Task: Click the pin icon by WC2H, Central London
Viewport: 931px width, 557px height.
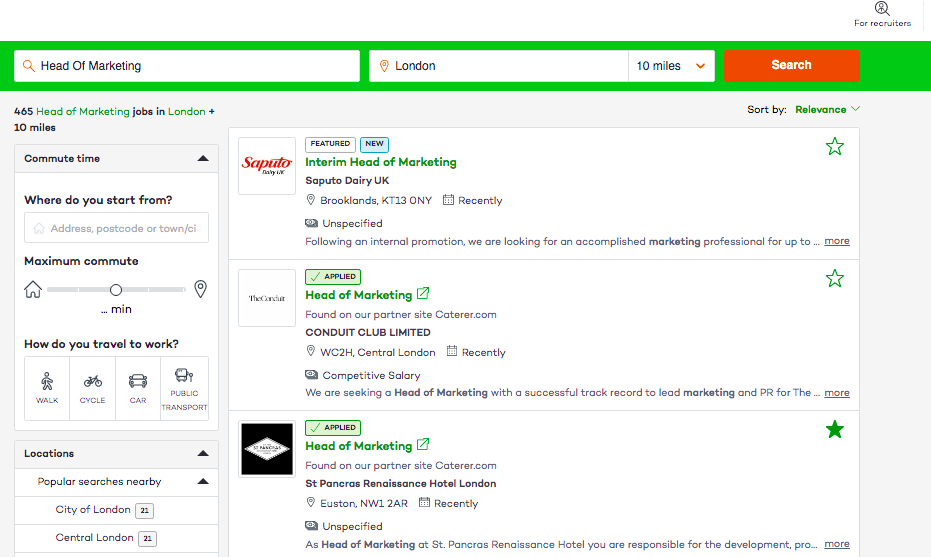Action: 311,352
